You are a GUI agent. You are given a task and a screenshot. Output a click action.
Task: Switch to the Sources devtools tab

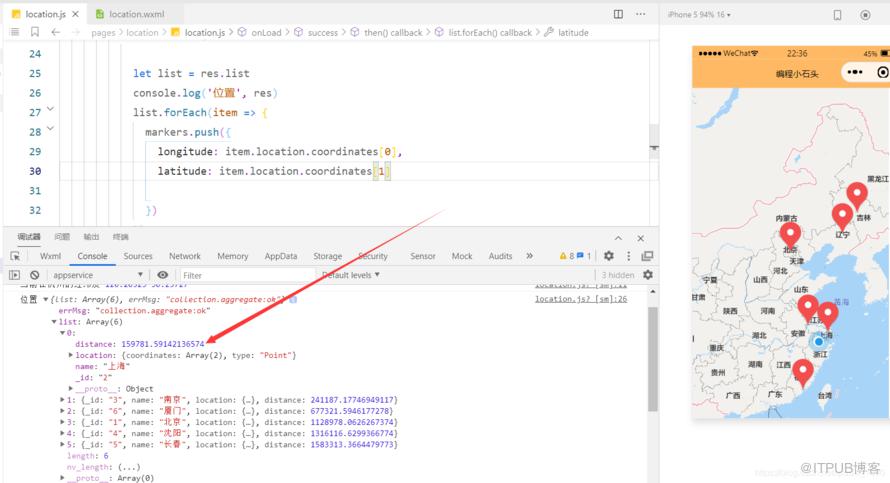pyautogui.click(x=138, y=256)
